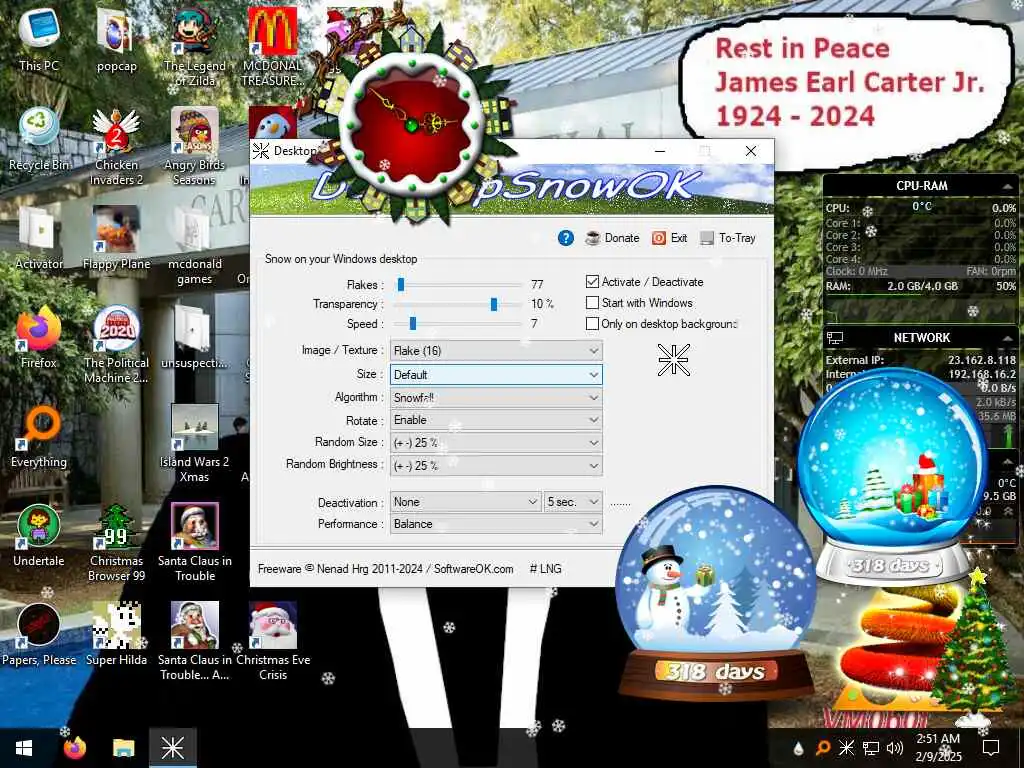Open the Performance dropdown set to Balance
The image size is (1024, 768).
tap(496, 524)
